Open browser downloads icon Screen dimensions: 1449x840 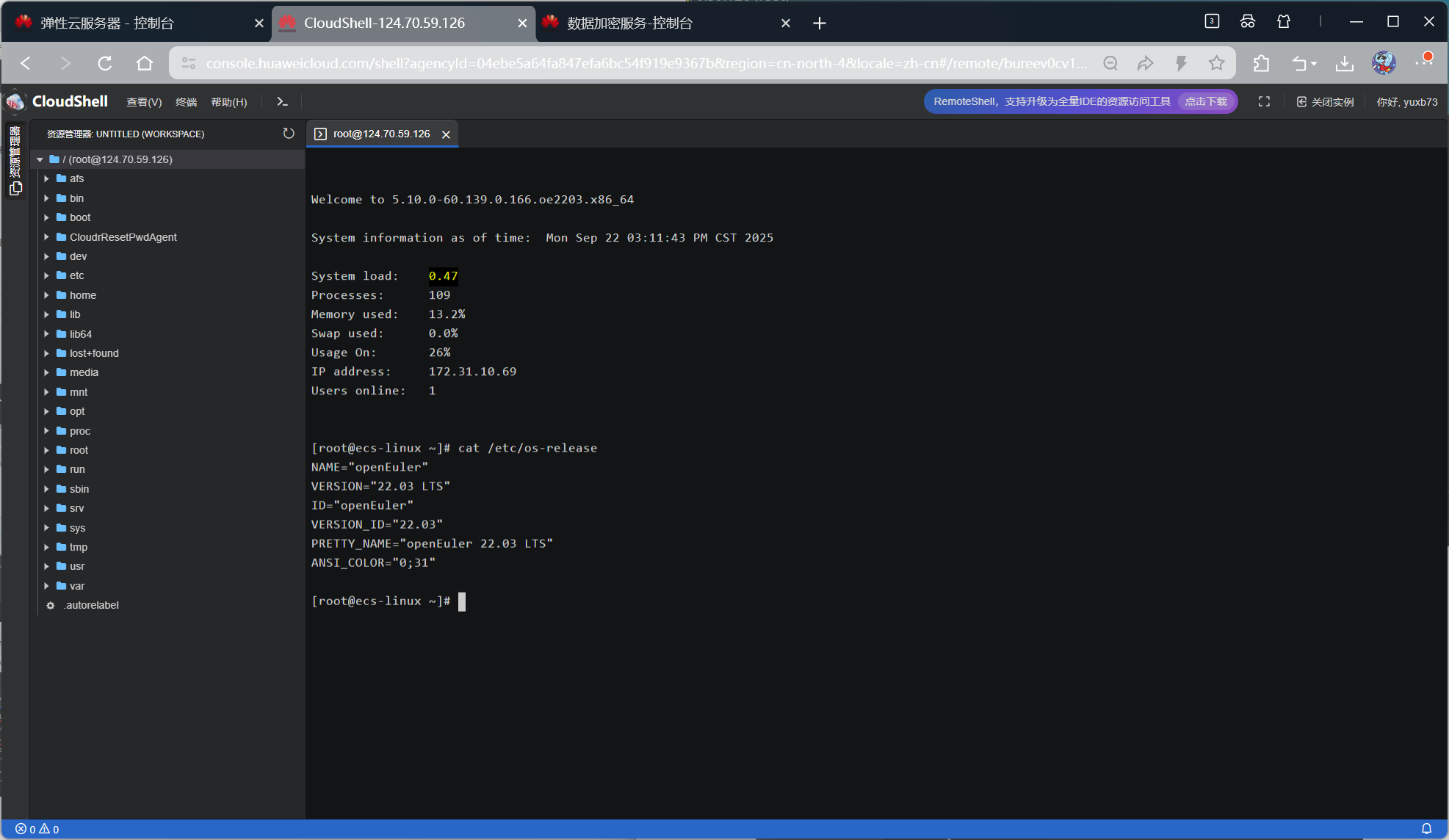pyautogui.click(x=1344, y=63)
